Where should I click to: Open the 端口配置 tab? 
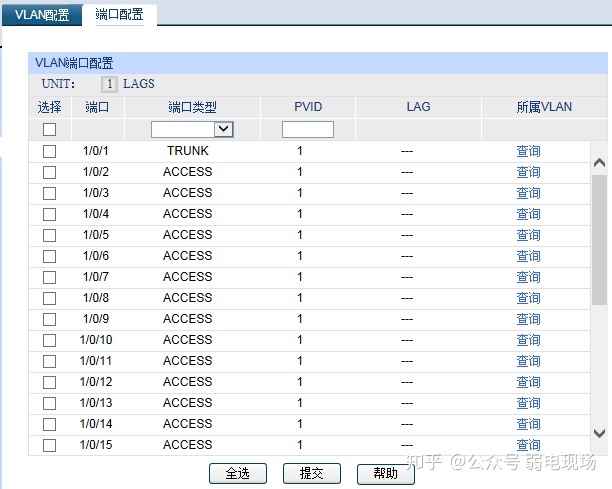119,15
